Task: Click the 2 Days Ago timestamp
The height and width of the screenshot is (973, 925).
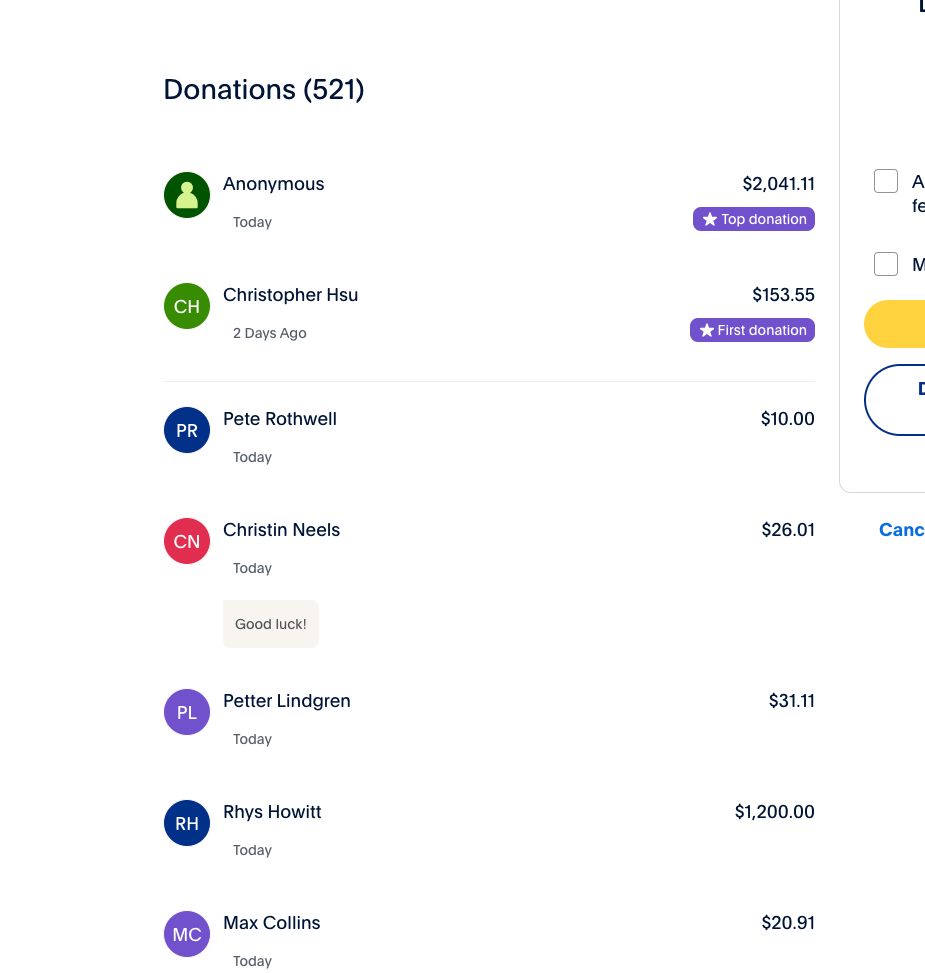Action: pyautogui.click(x=269, y=333)
